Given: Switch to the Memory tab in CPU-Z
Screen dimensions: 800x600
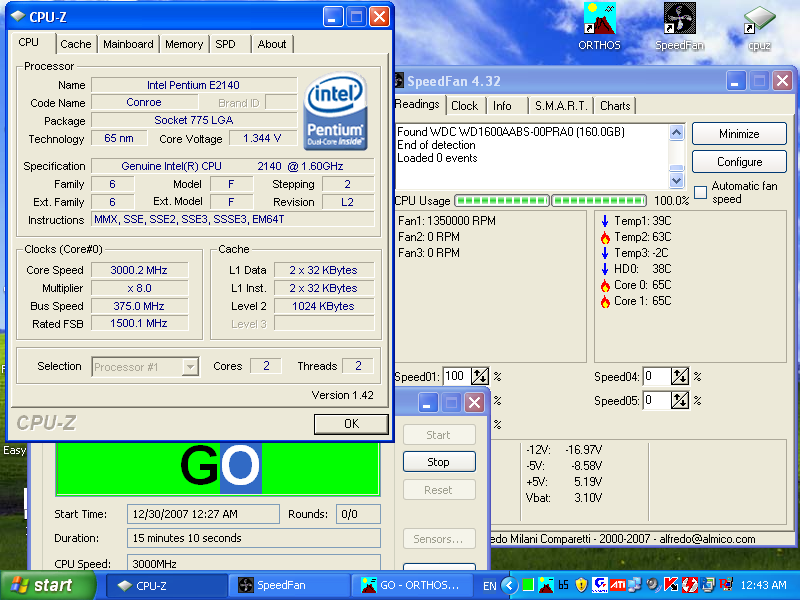Looking at the screenshot, I should click(x=184, y=44).
